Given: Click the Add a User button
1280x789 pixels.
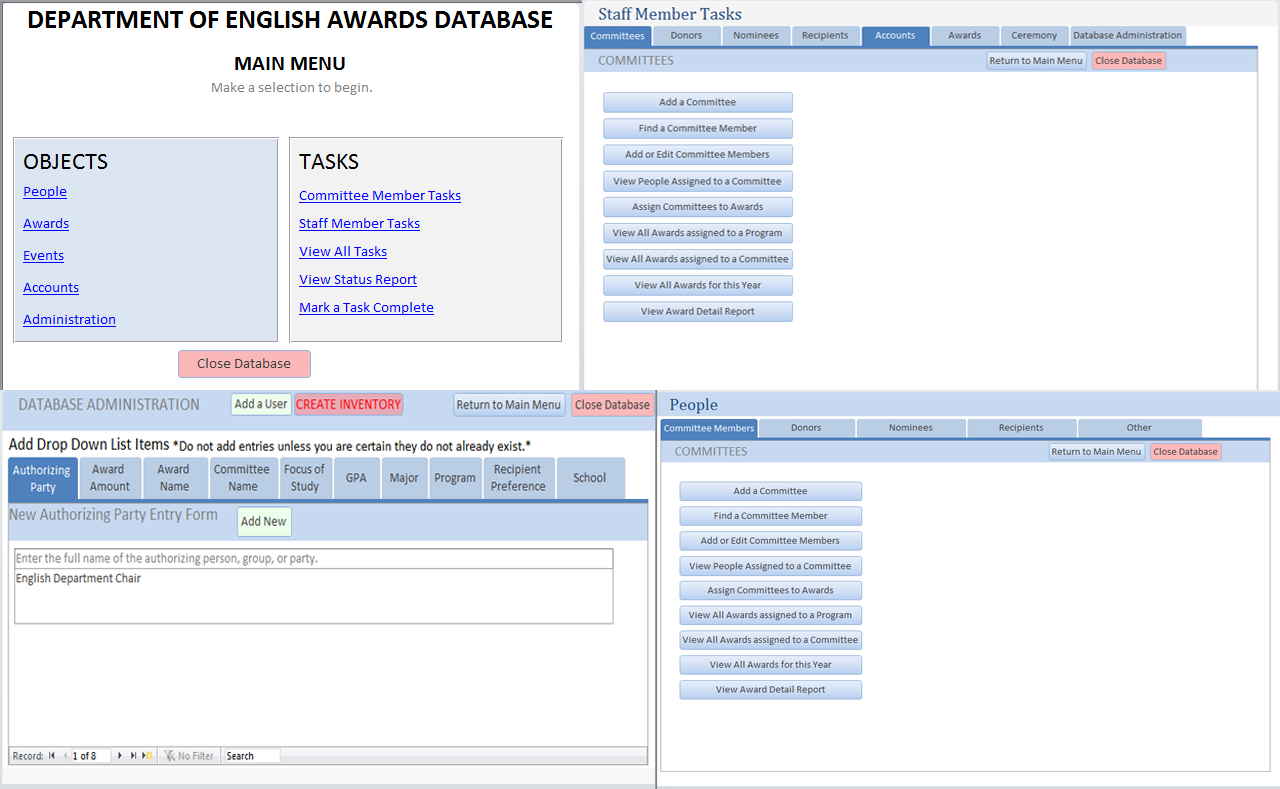Looking at the screenshot, I should [261, 404].
